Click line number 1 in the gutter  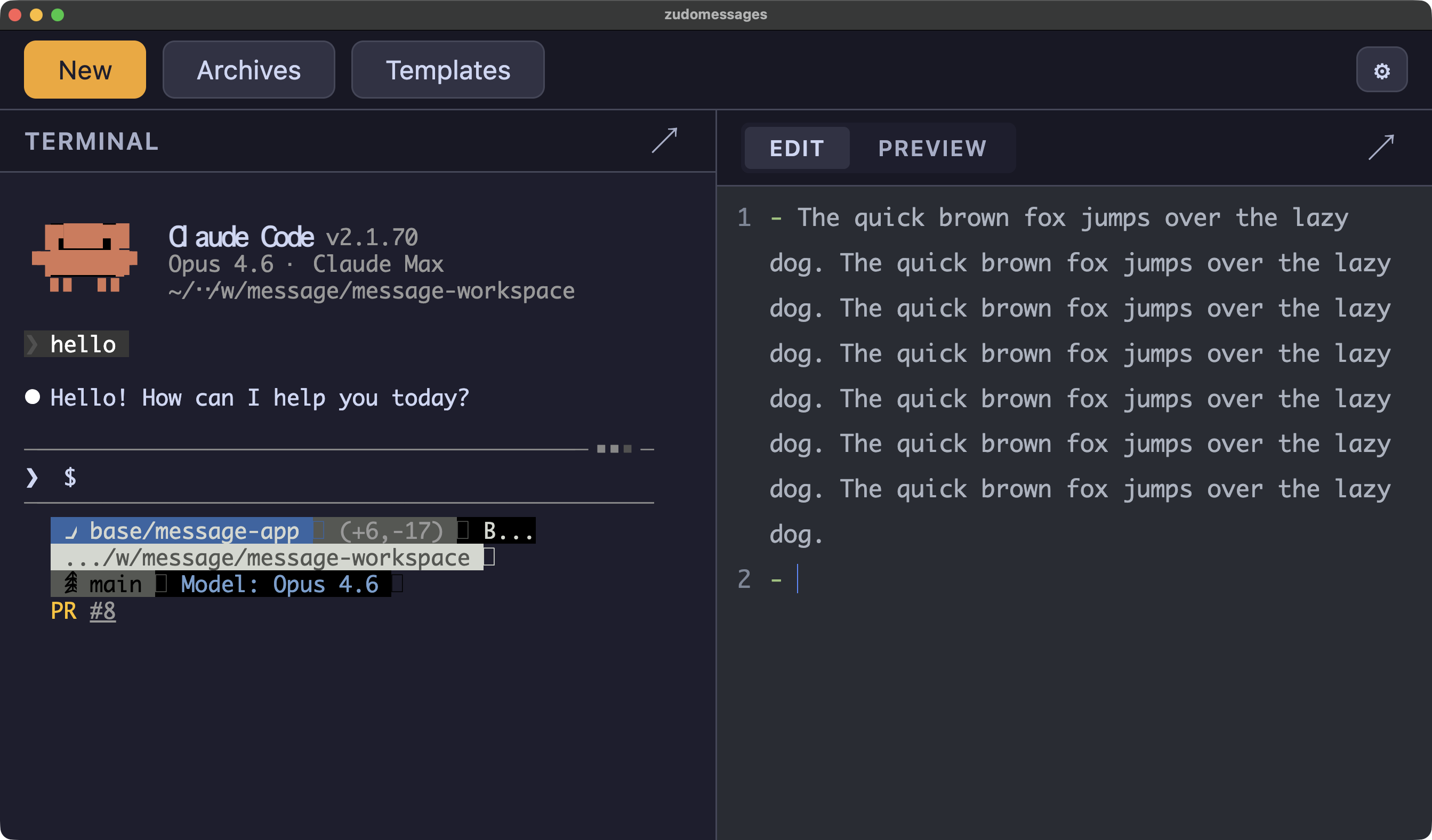pyautogui.click(x=744, y=217)
